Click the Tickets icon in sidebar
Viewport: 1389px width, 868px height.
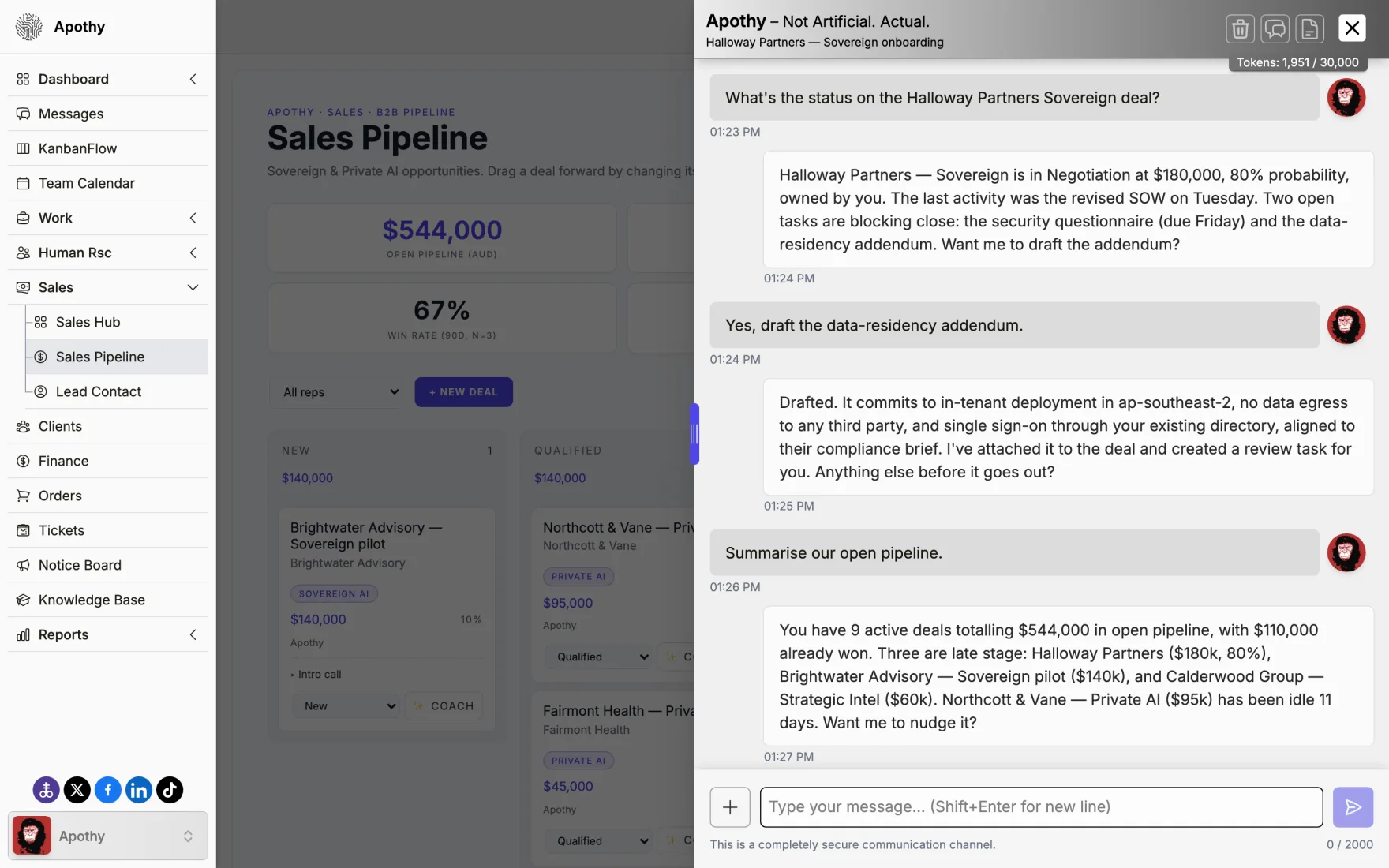point(23,530)
